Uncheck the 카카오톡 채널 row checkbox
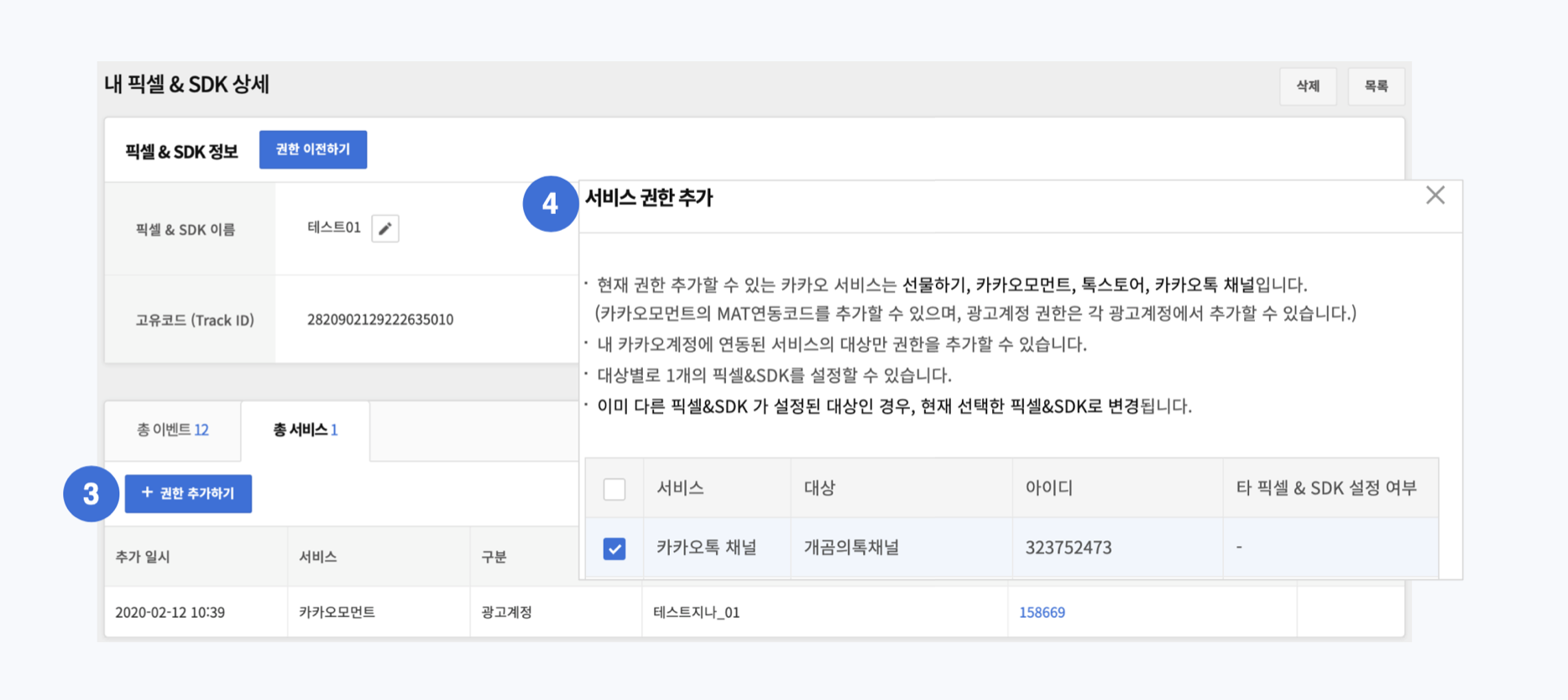 pos(614,548)
